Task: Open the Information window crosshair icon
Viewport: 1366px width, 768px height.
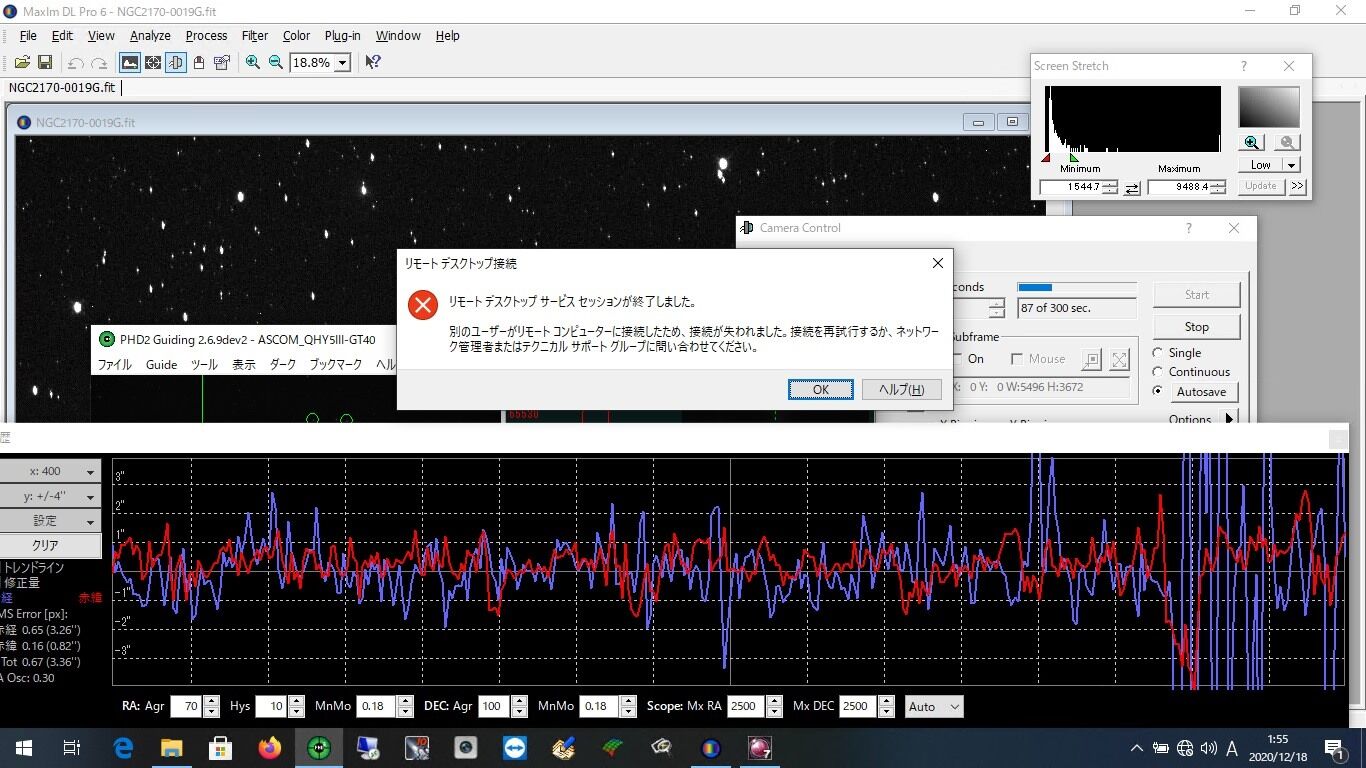Action: click(153, 62)
